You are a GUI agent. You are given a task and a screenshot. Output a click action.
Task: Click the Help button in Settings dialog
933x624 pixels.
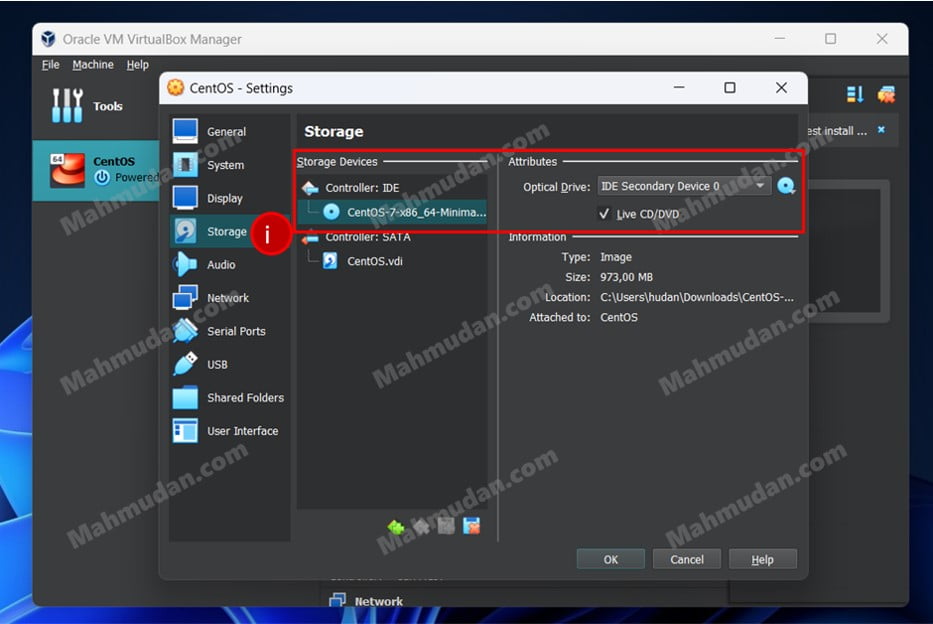coord(762,559)
